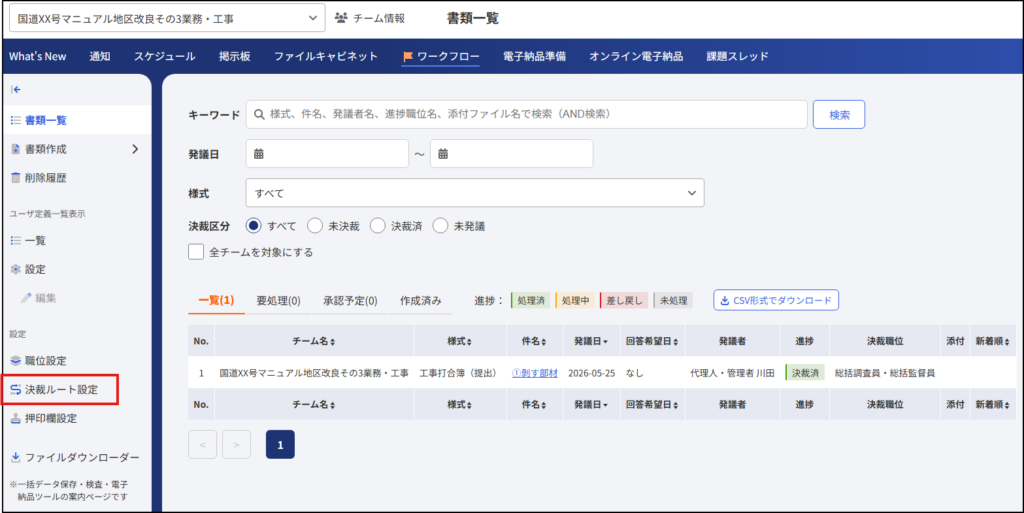Viewport: 1024px width, 513px height.
Task: Click the stamp icon next to 押印欄設定
Action: point(16,418)
